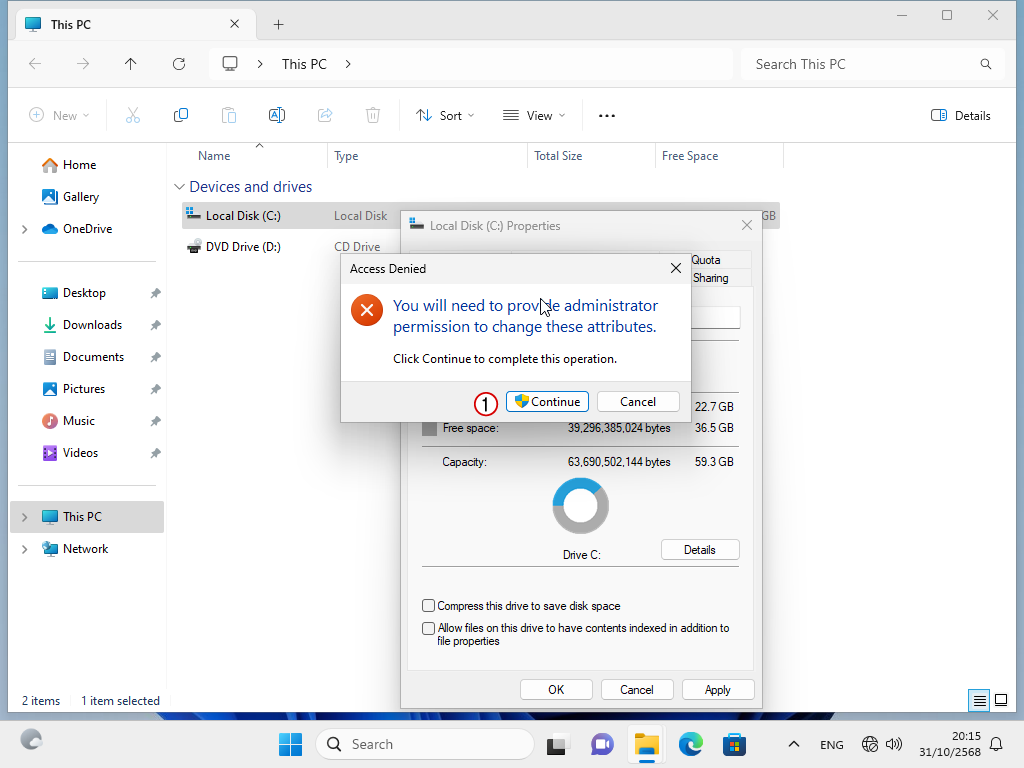The image size is (1024, 768).
Task: Click Continue in Access Denied dialog
Action: pos(547,402)
